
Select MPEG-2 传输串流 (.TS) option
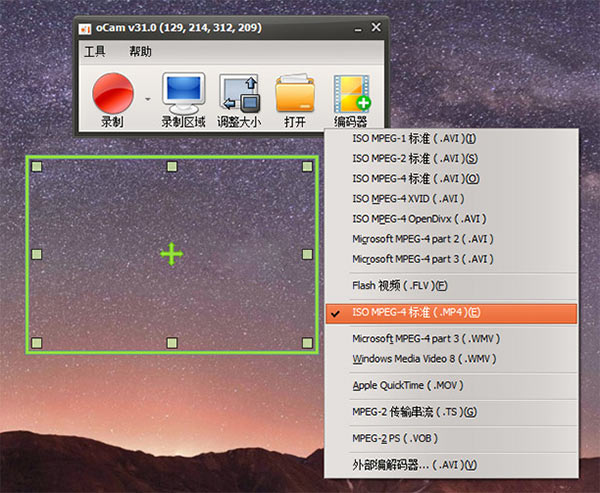452,412
